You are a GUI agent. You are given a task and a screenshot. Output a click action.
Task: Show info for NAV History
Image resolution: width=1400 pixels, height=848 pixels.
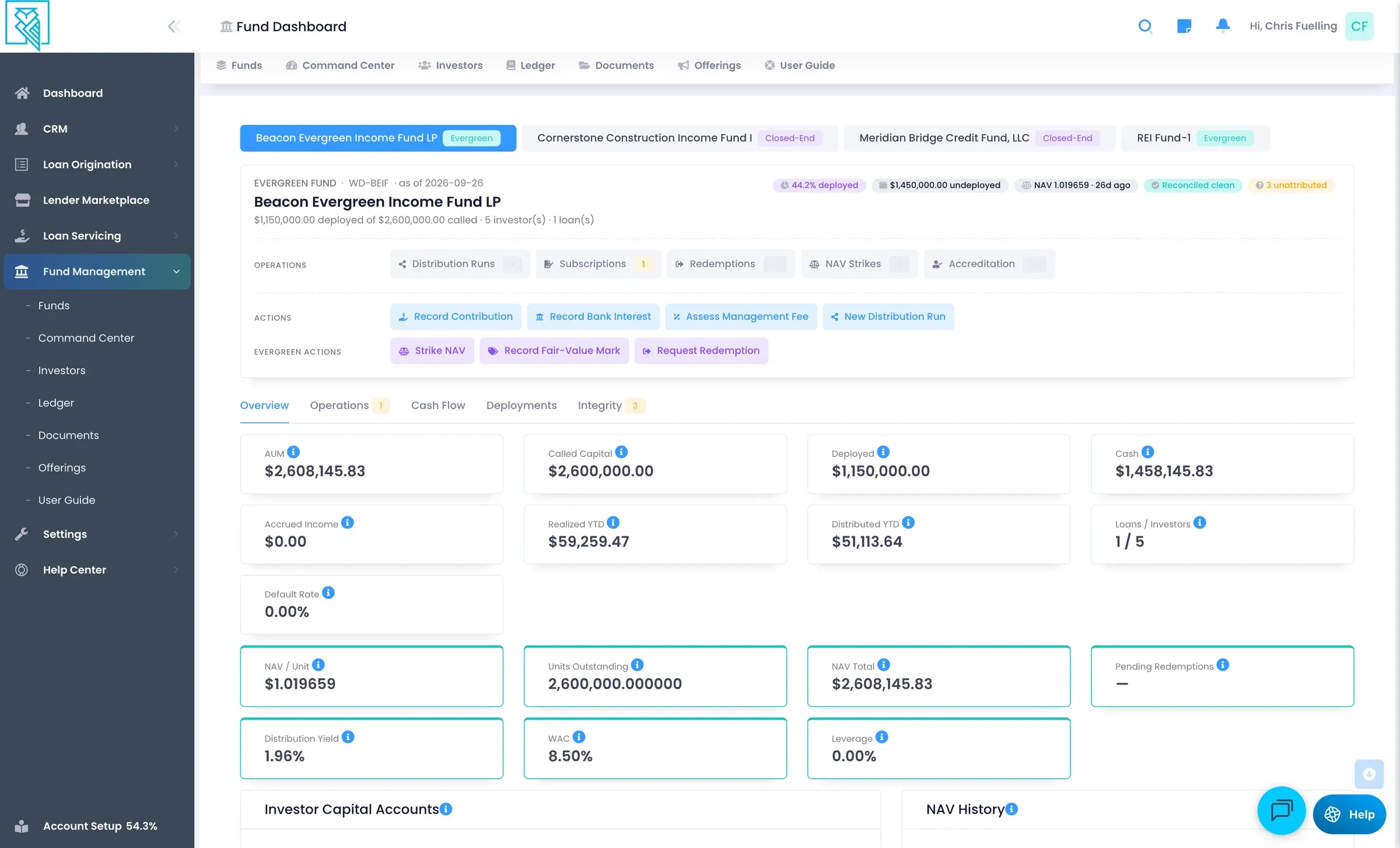(x=1012, y=809)
